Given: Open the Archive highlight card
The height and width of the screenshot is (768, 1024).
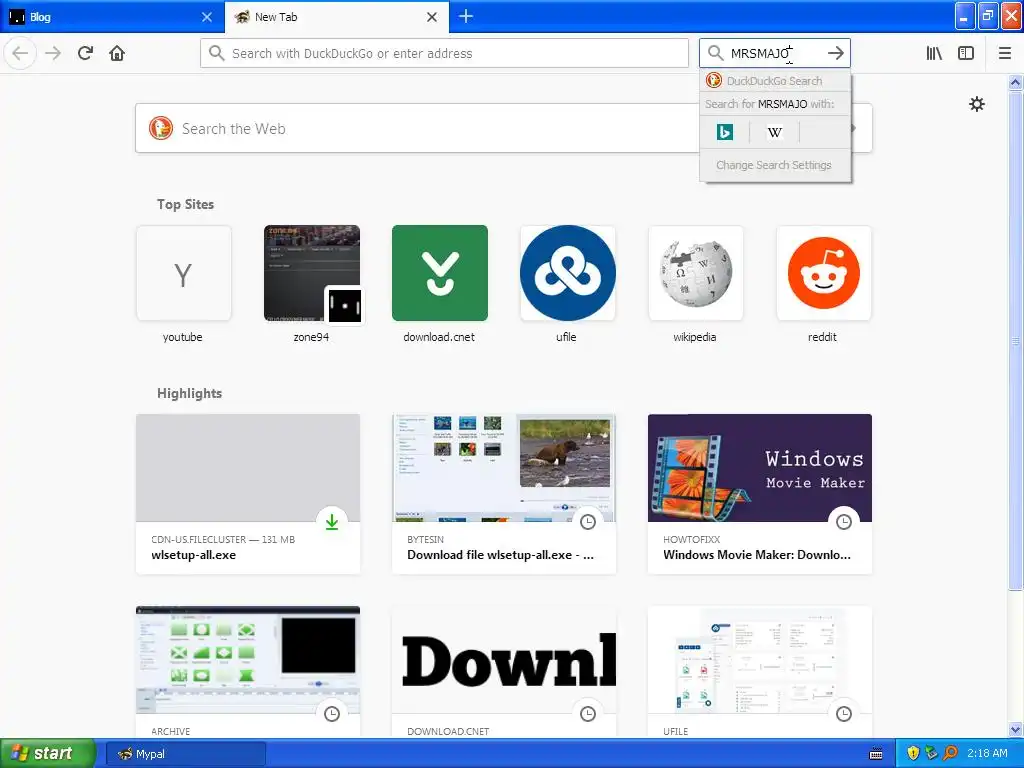Looking at the screenshot, I should [x=248, y=672].
